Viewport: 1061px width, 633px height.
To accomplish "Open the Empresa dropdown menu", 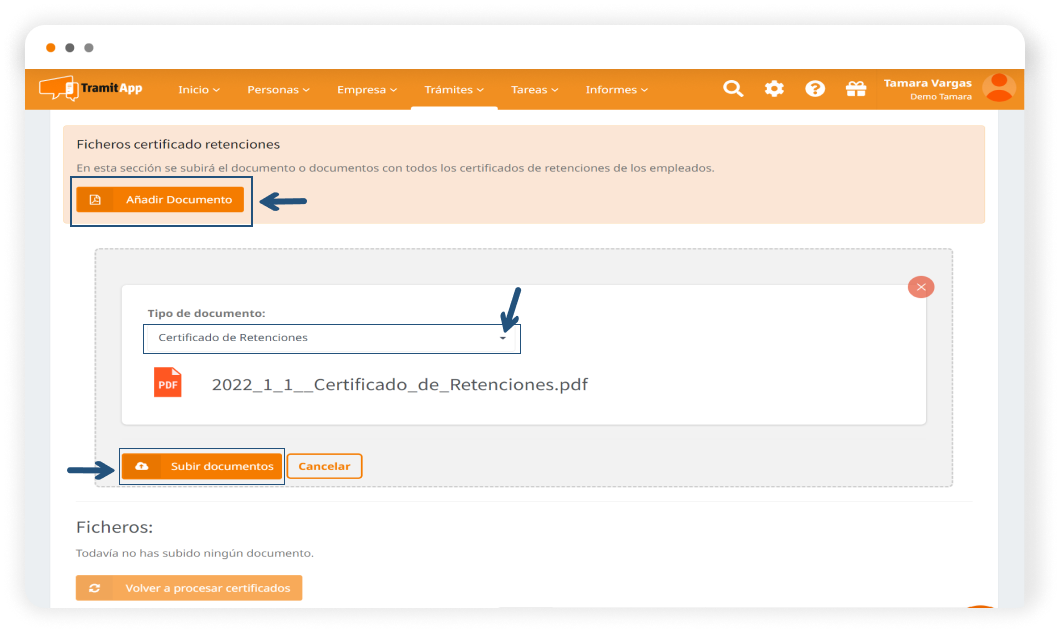I will [x=366, y=90].
